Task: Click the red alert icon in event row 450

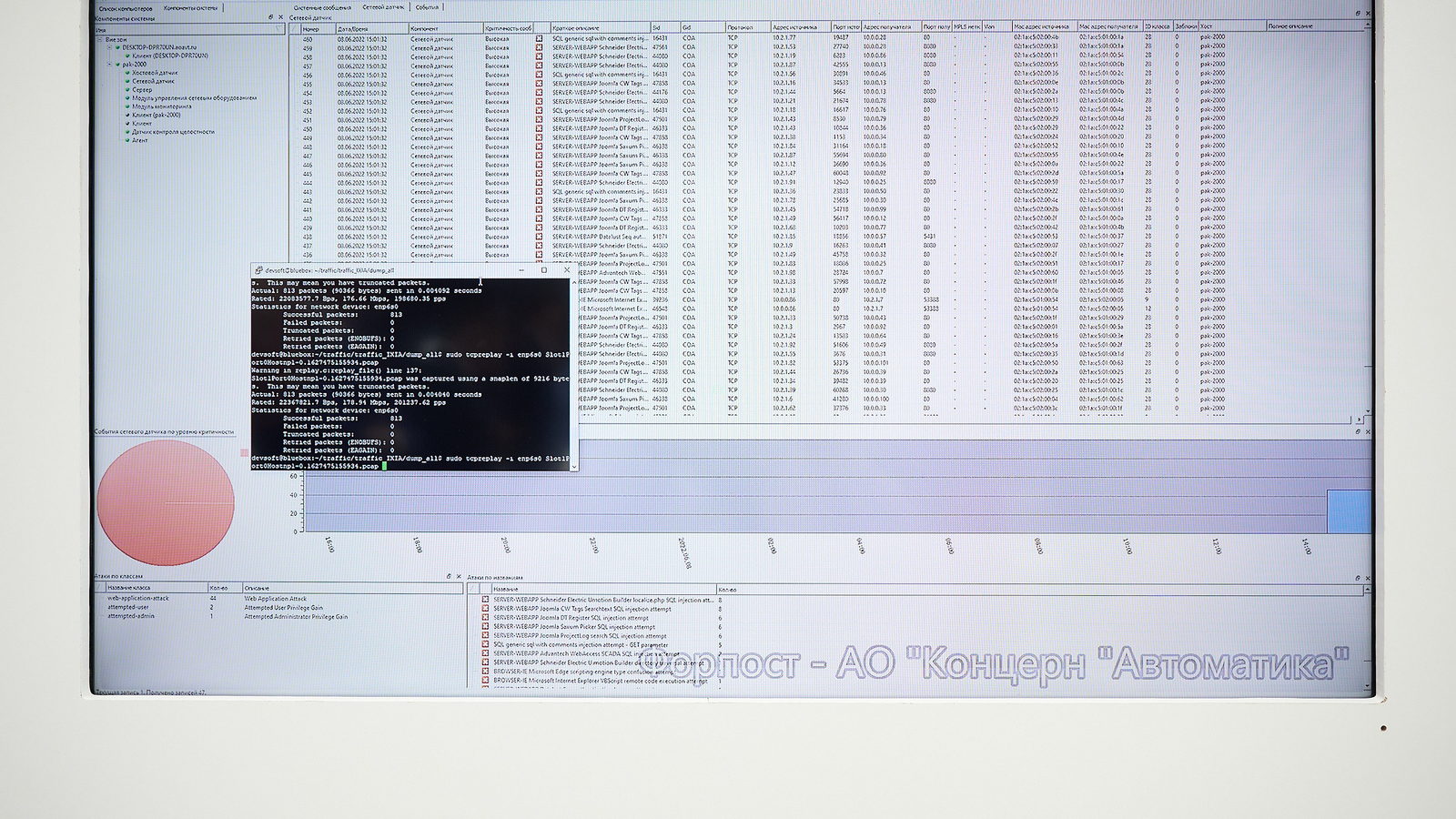Action: click(539, 129)
